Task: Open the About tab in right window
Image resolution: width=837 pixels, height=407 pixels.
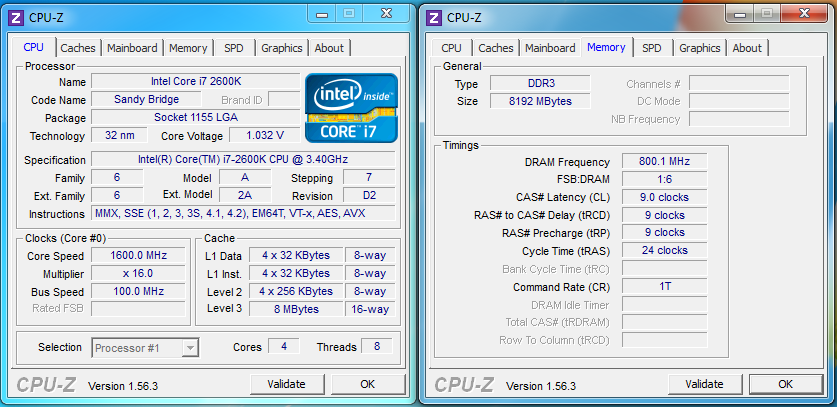Action: click(x=747, y=48)
